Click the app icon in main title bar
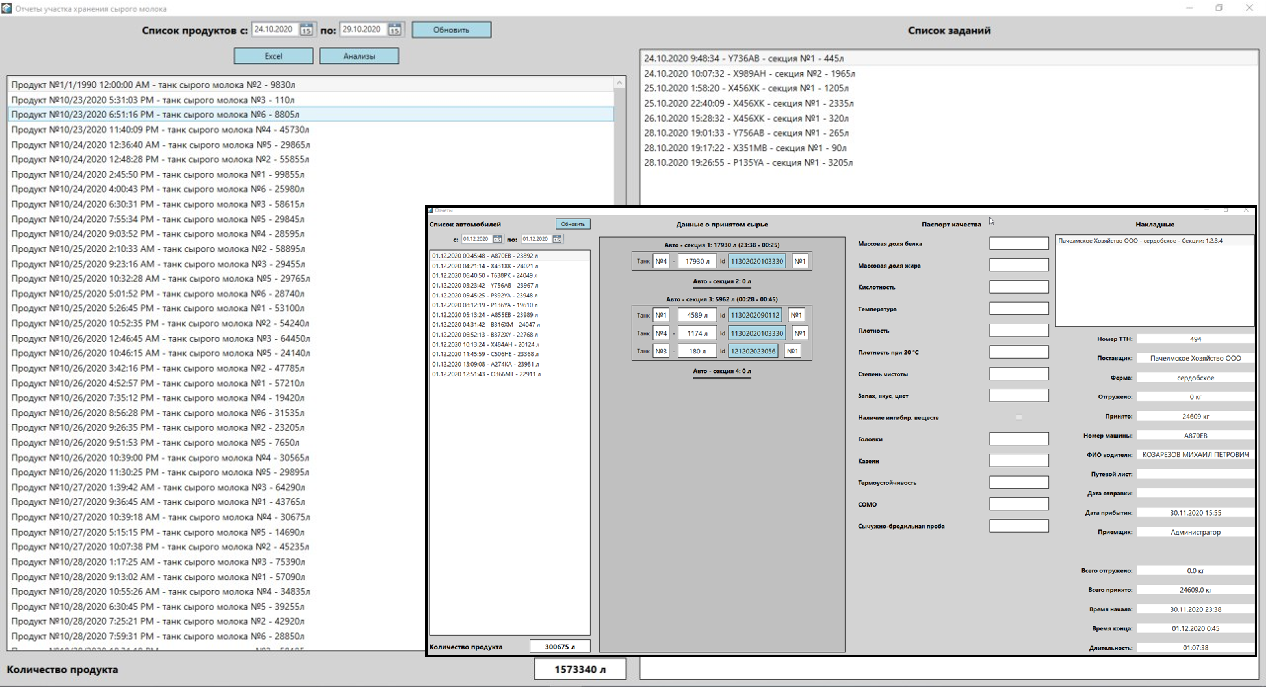This screenshot has width=1280, height=694. (x=7, y=7)
